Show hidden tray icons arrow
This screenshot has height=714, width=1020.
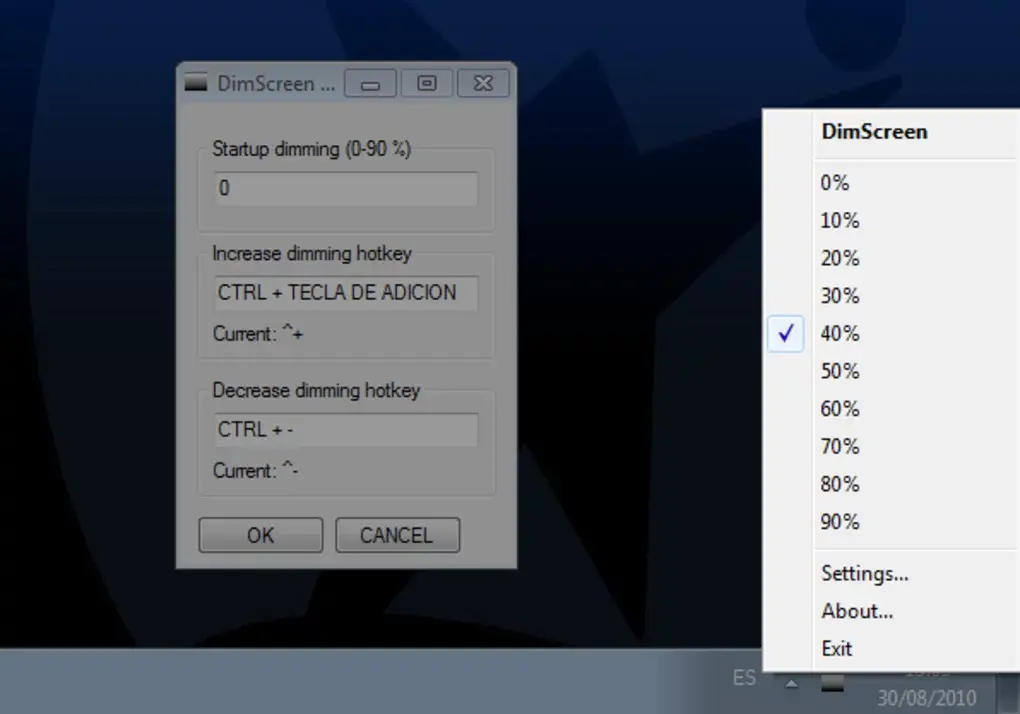pos(791,683)
